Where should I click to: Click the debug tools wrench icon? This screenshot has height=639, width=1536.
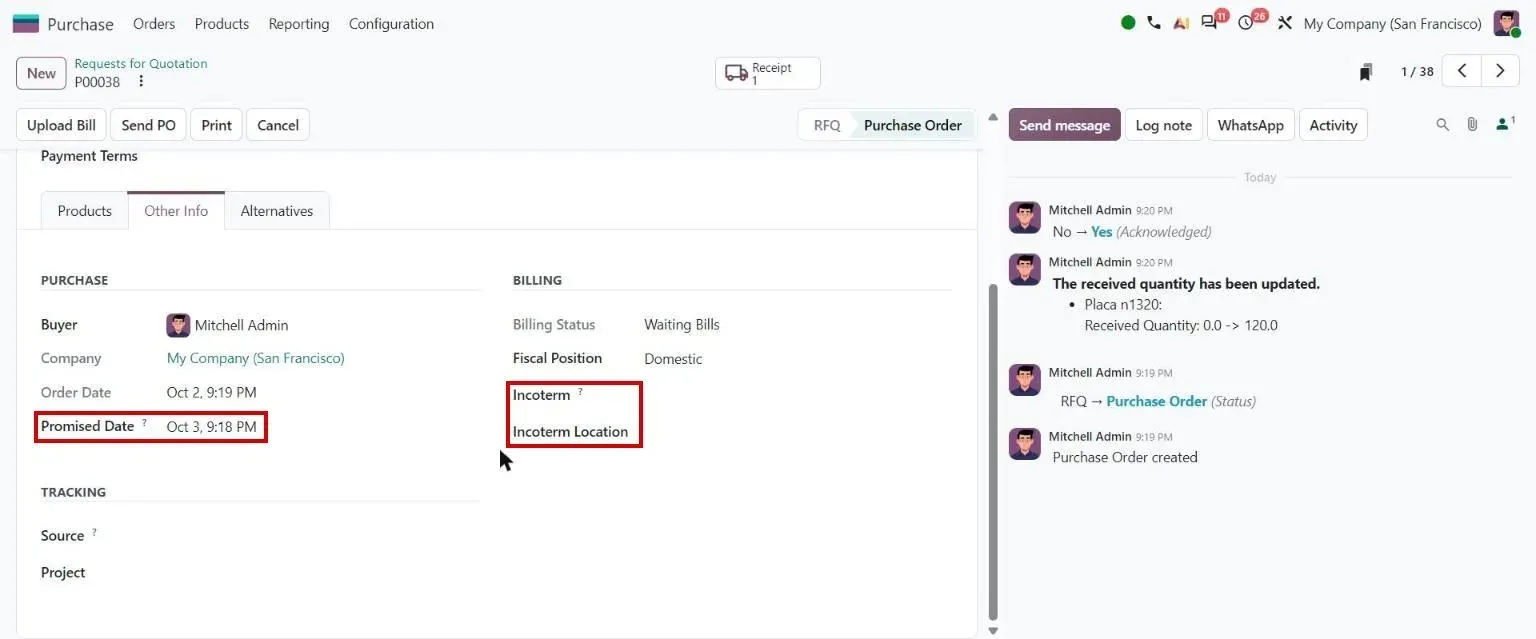(1285, 23)
